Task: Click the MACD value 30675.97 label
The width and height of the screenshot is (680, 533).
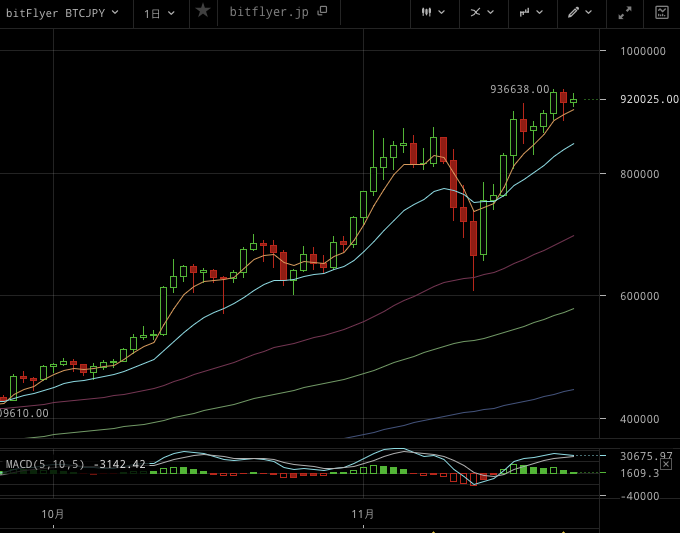Action: 646,456
